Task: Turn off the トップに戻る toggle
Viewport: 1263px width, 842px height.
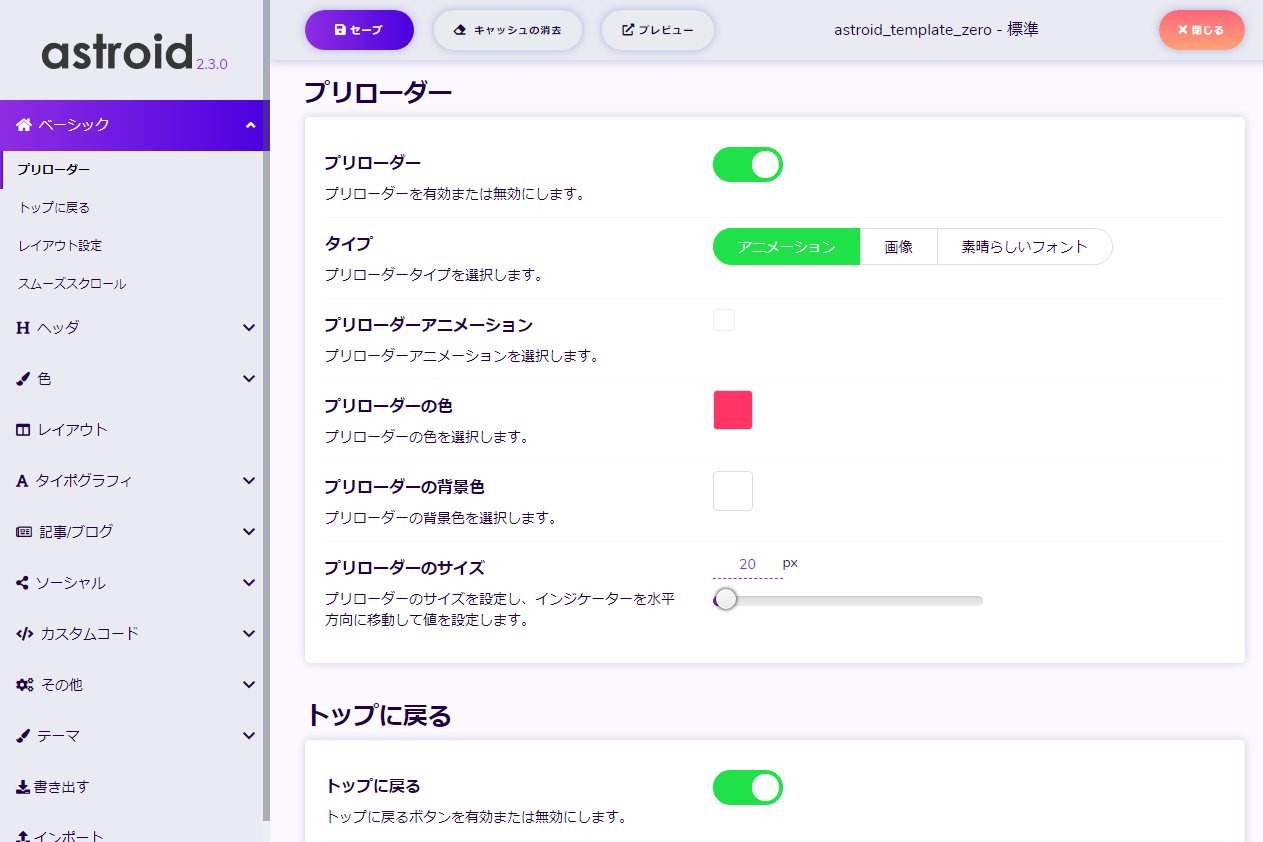Action: point(747,787)
